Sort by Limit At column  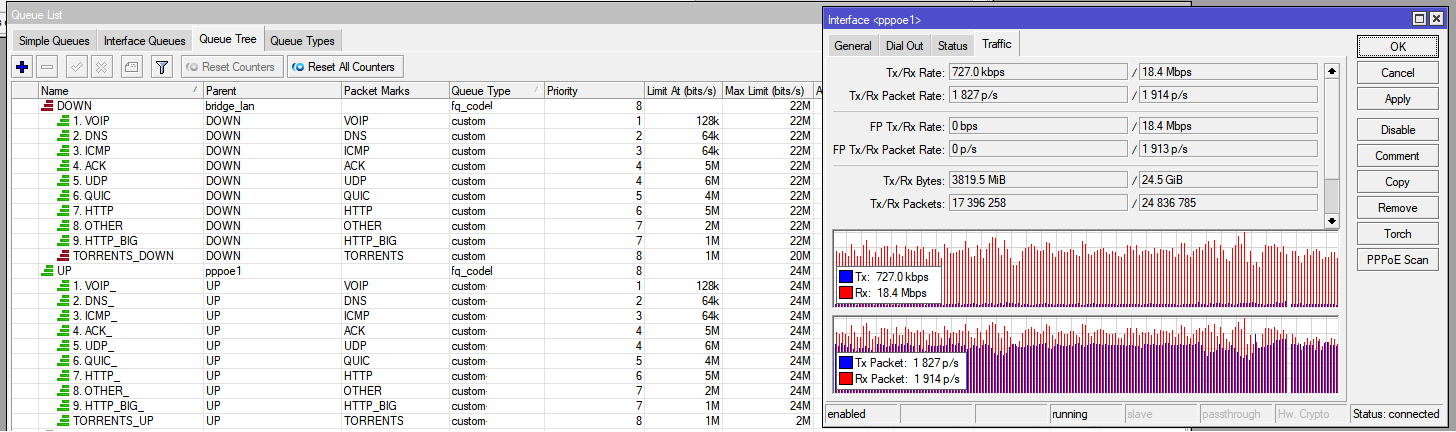pyautogui.click(x=683, y=90)
